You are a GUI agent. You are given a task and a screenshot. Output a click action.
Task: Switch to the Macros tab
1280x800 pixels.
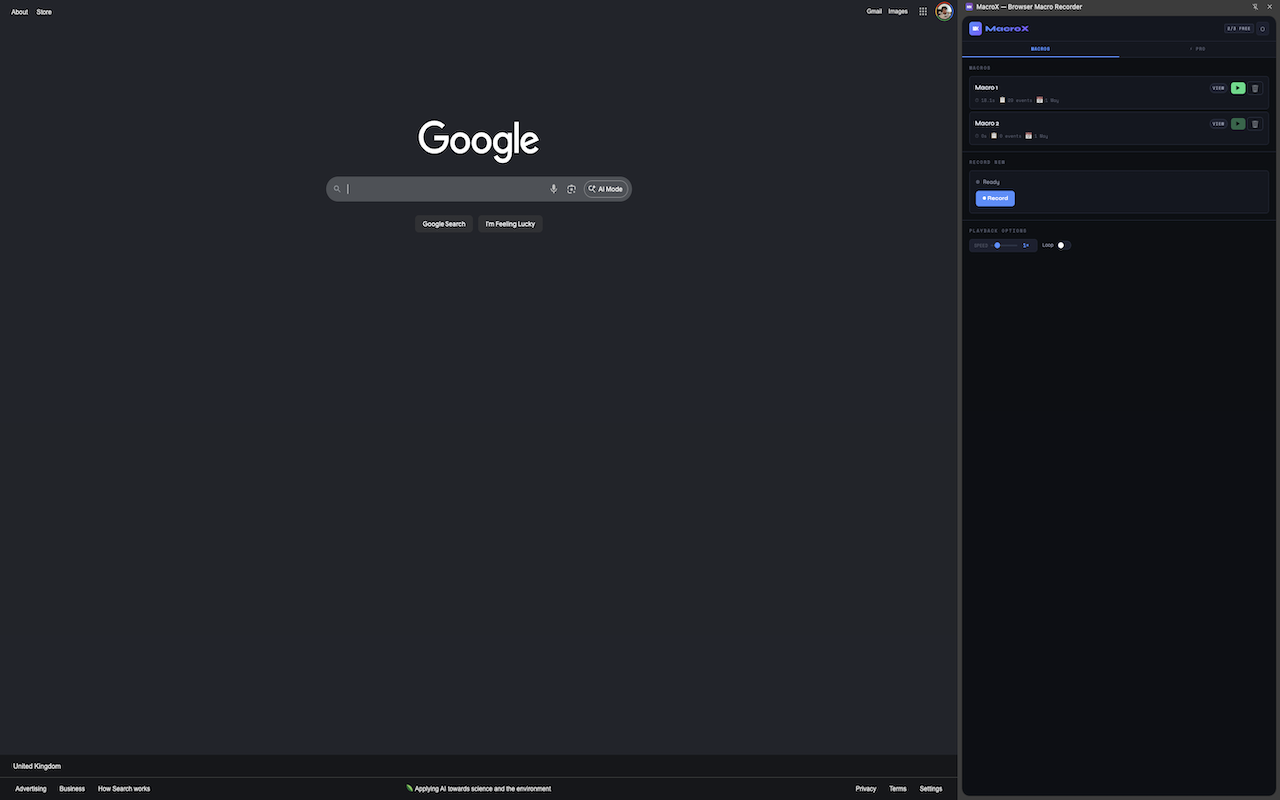1041,49
